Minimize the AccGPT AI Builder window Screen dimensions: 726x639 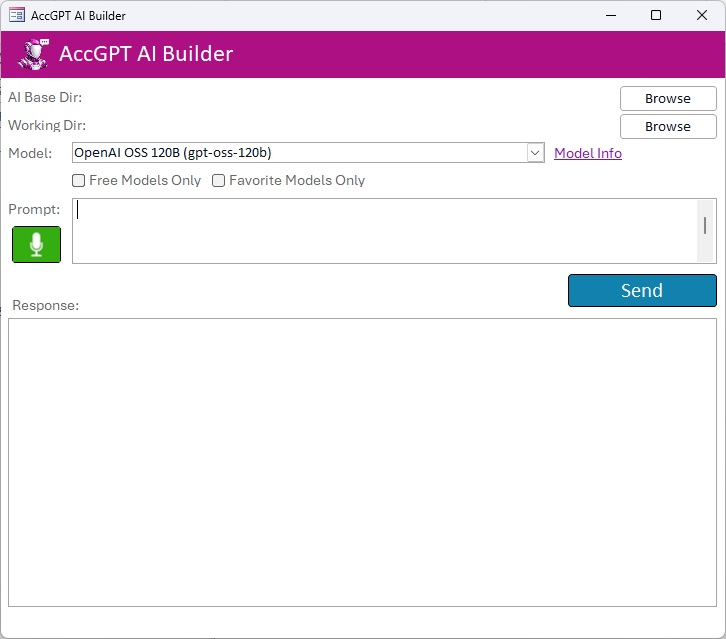(x=611, y=15)
